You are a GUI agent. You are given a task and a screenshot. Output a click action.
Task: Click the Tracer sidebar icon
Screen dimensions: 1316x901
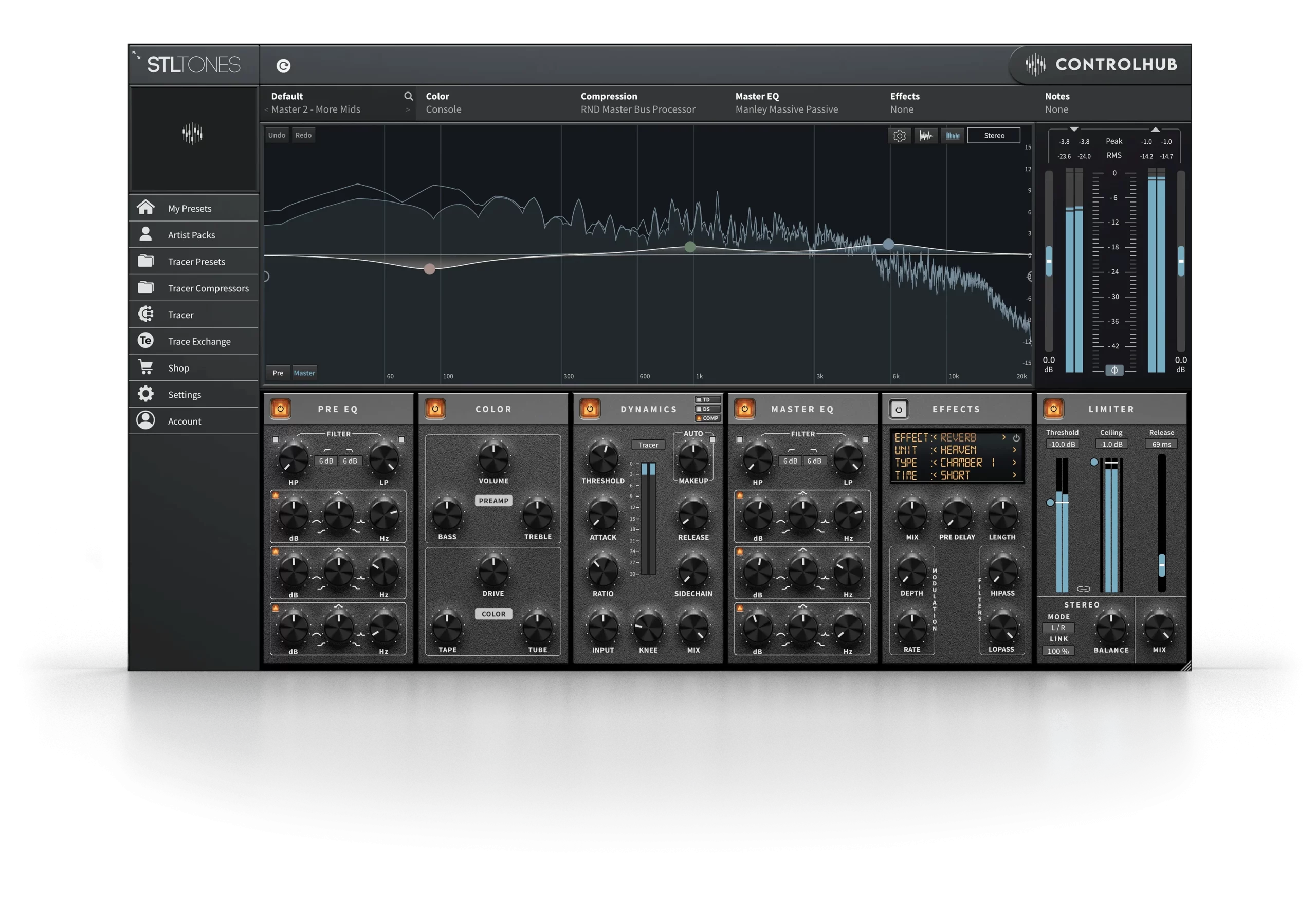[145, 314]
